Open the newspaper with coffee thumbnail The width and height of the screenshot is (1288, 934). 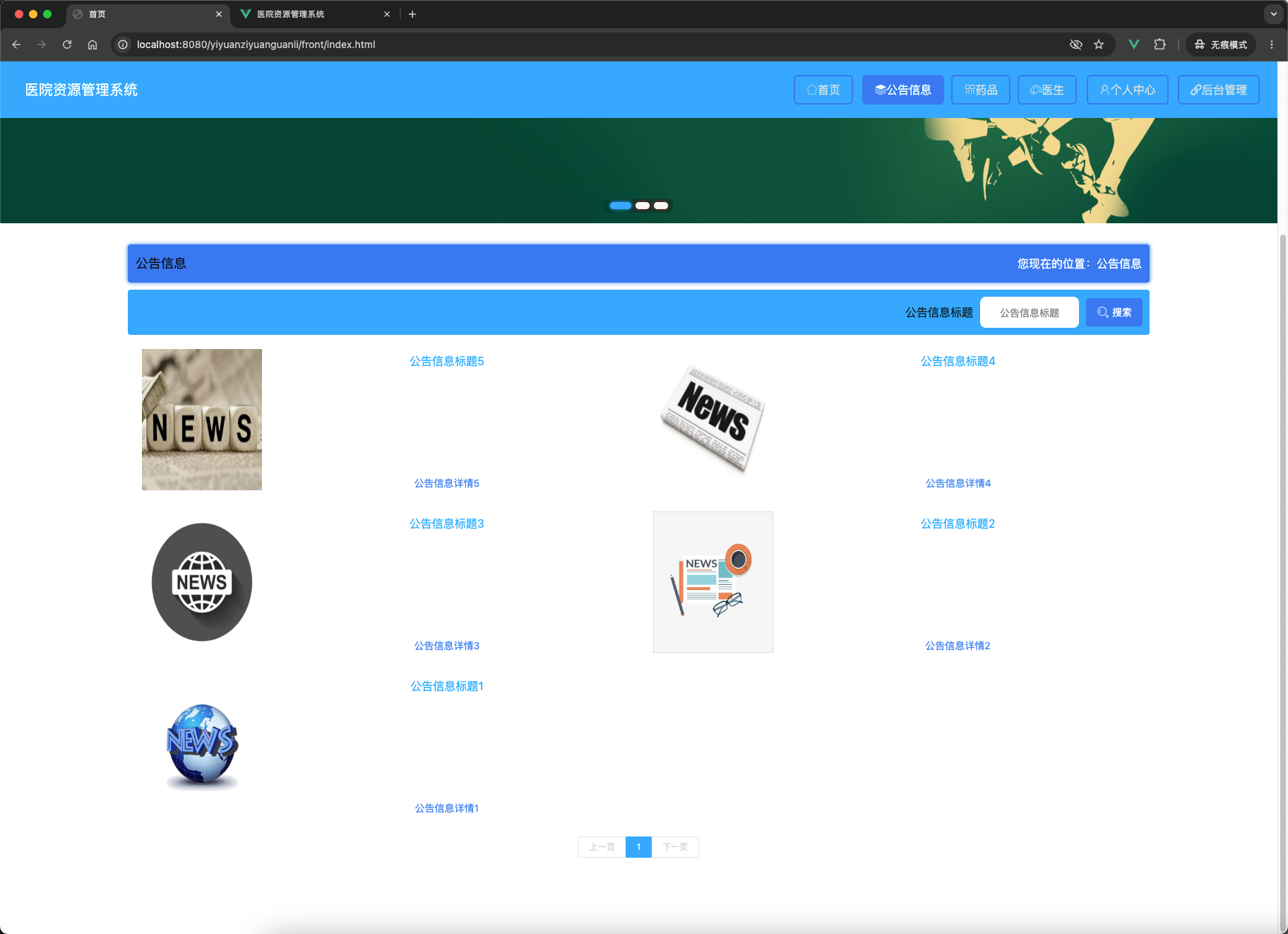point(713,582)
